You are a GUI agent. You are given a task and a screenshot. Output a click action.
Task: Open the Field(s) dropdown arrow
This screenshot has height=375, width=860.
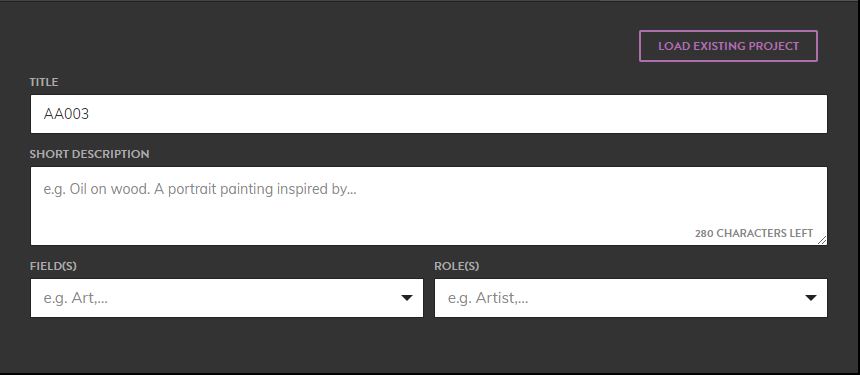[x=406, y=298]
